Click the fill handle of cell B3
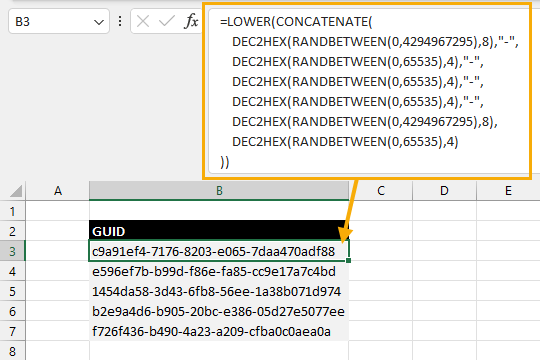This screenshot has height=360, width=540. coord(349,261)
